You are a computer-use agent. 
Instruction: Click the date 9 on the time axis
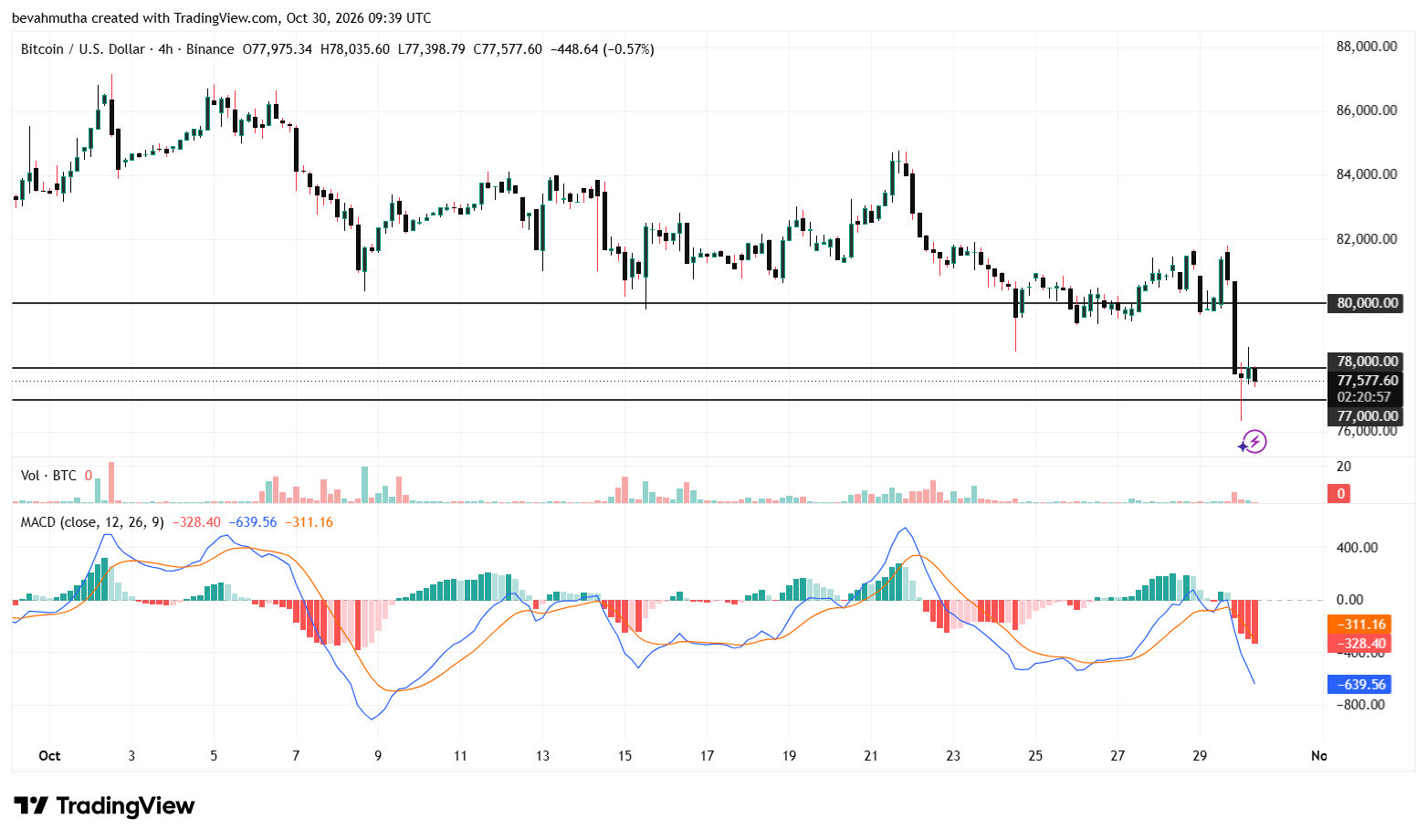[x=378, y=756]
